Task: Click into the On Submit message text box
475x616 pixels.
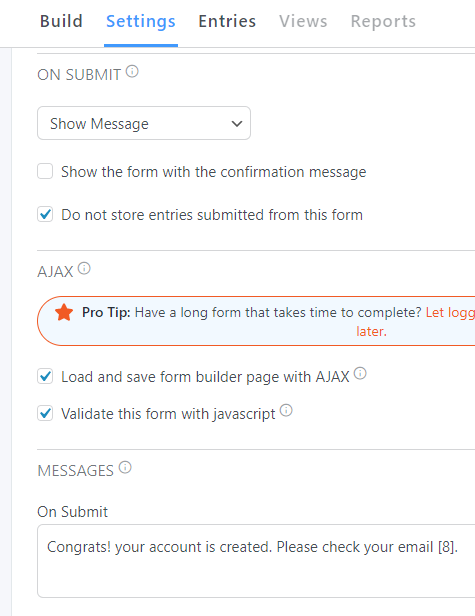Action: [256, 561]
